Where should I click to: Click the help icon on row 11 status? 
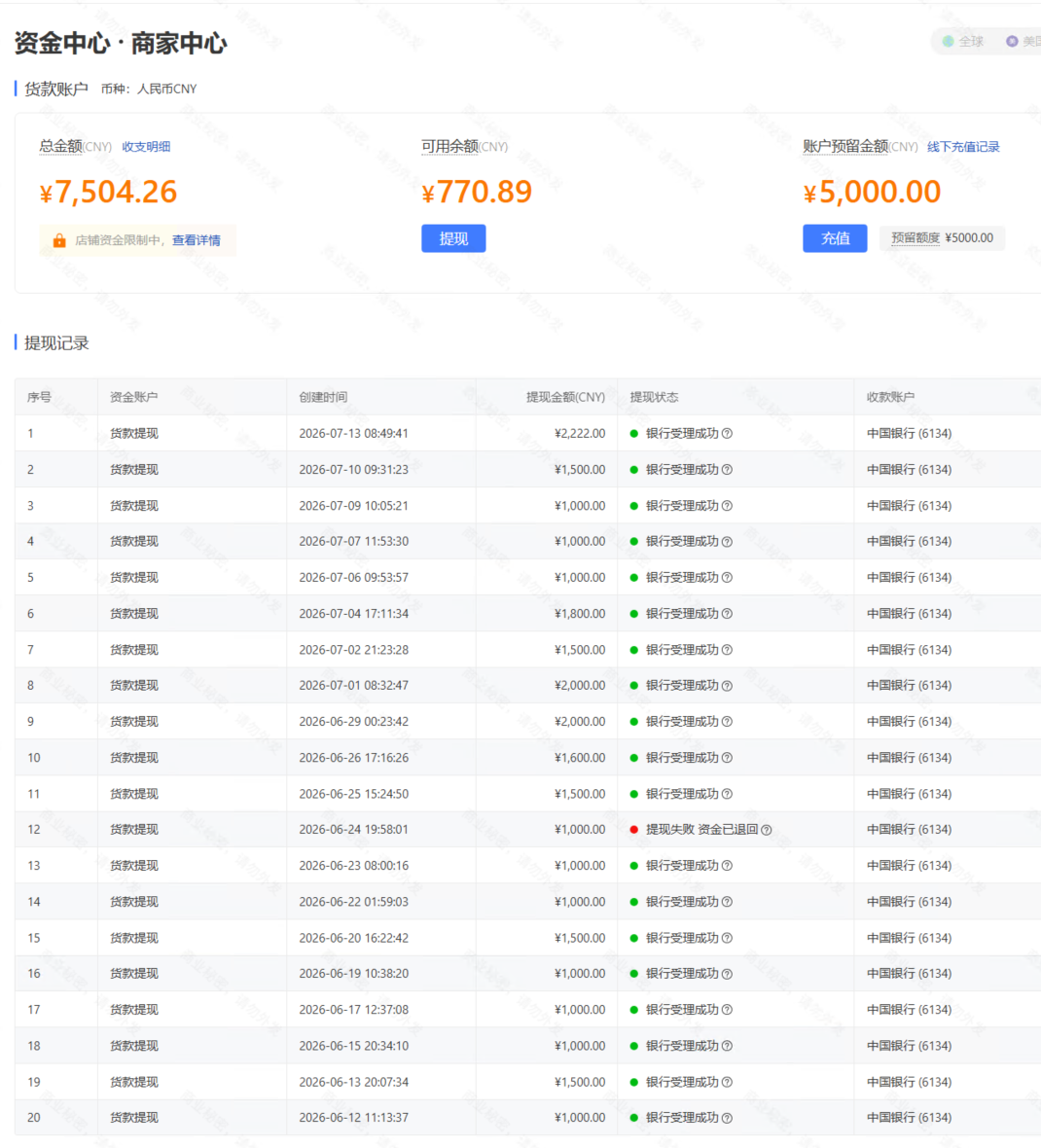point(727,795)
